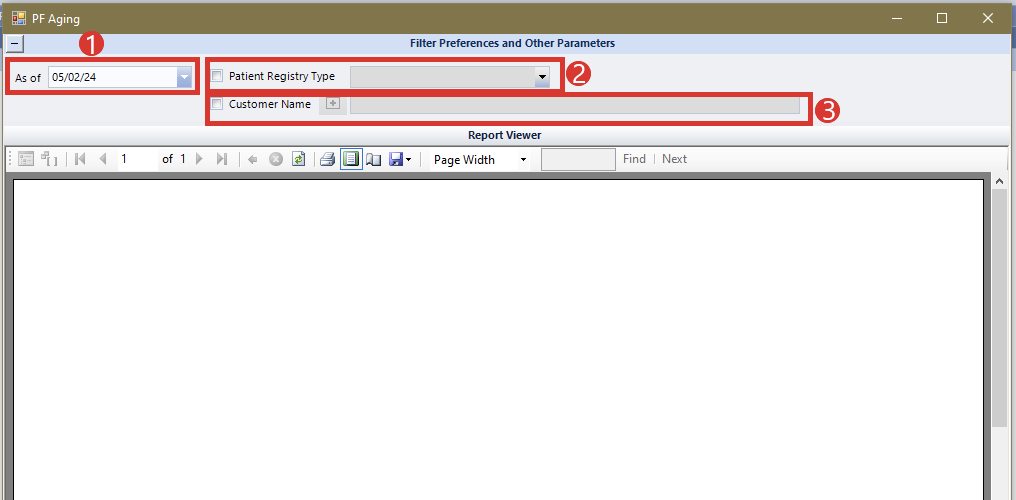The width and height of the screenshot is (1016, 500).
Task: Click the Customer Name plus button
Action: 333,104
